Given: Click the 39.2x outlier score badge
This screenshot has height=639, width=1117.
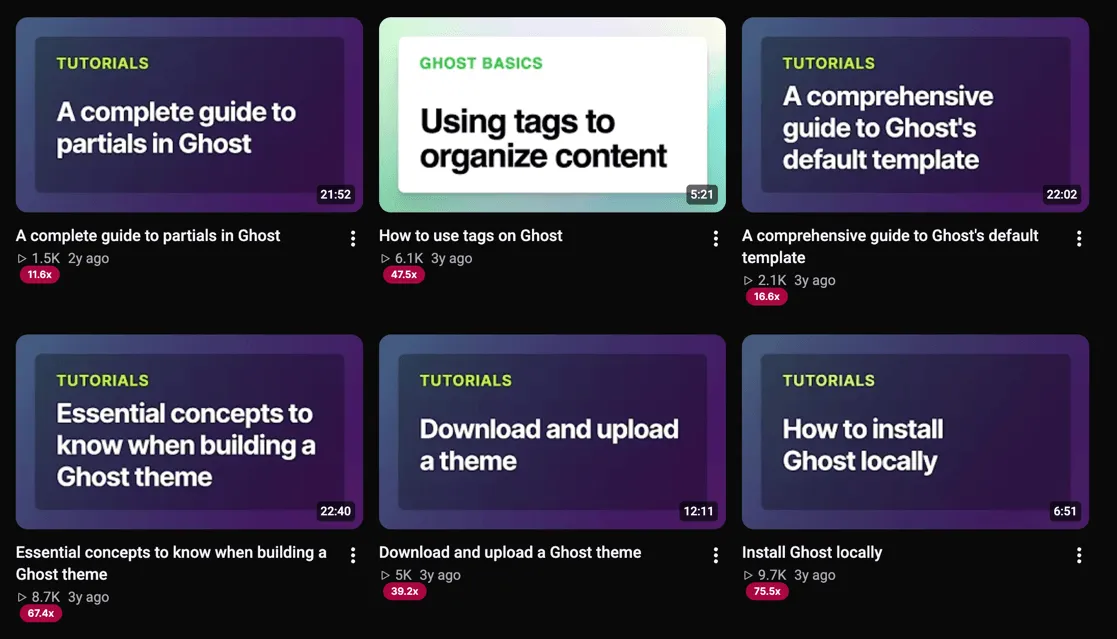Looking at the screenshot, I should click(x=405, y=591).
